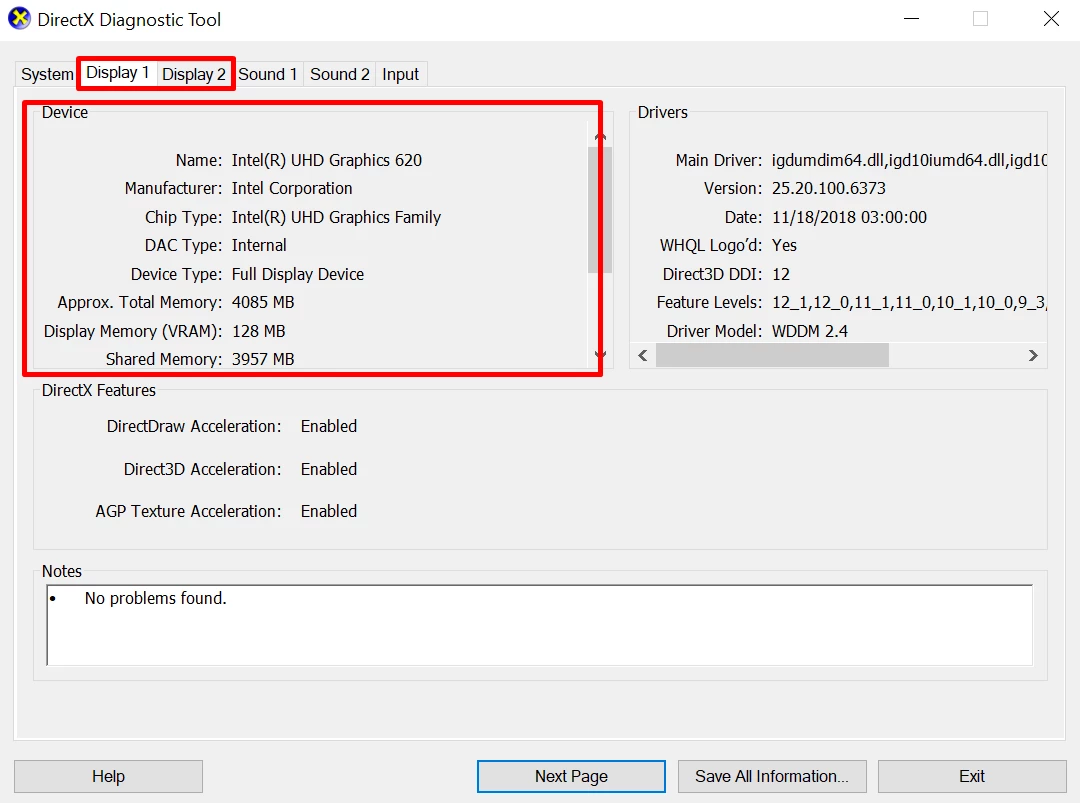Select the Display 1 tab
This screenshot has height=803, width=1080.
(118, 73)
